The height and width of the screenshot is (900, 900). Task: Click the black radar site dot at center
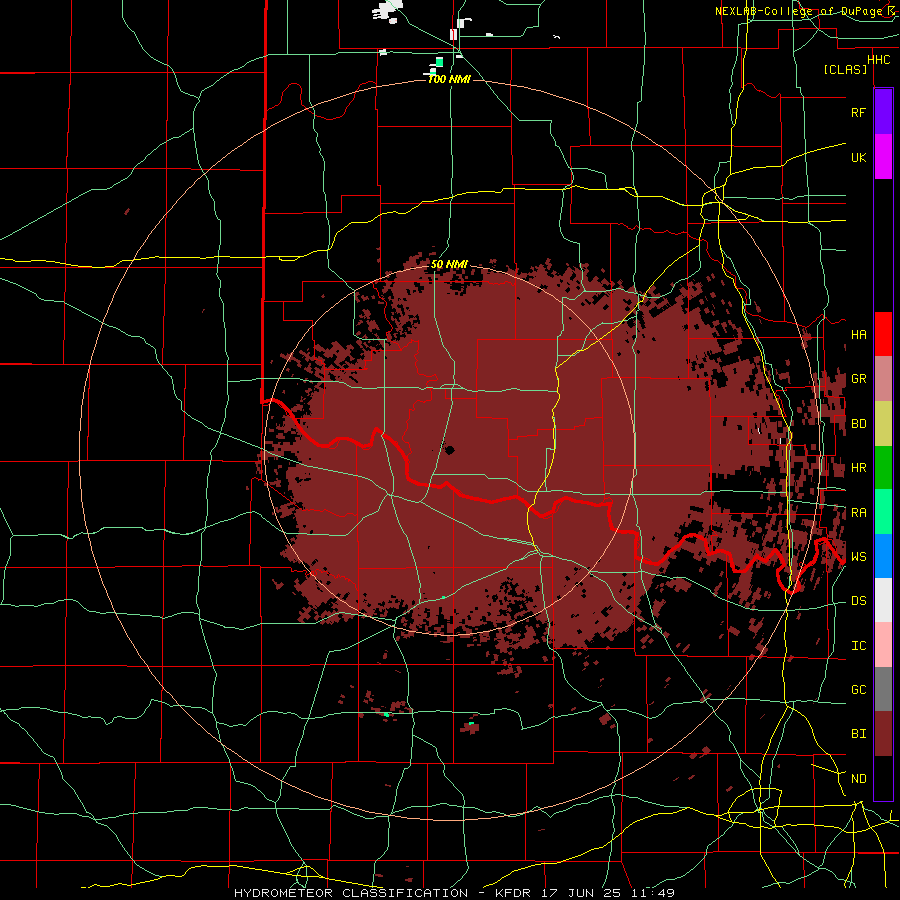pyautogui.click(x=449, y=450)
